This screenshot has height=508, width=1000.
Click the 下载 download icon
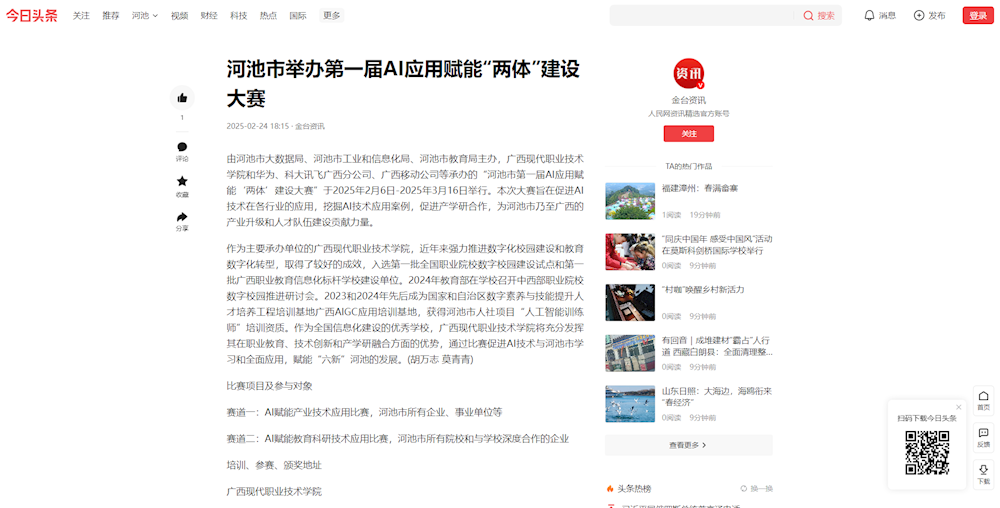tap(983, 470)
